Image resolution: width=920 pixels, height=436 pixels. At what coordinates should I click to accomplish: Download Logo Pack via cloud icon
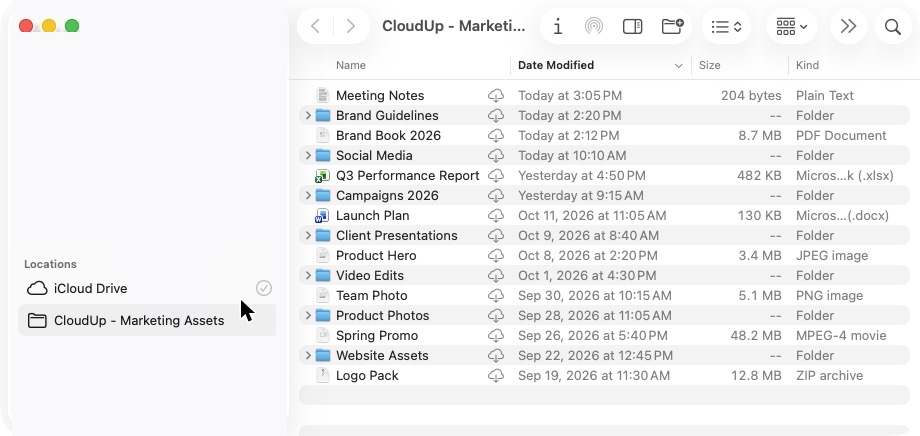point(496,376)
